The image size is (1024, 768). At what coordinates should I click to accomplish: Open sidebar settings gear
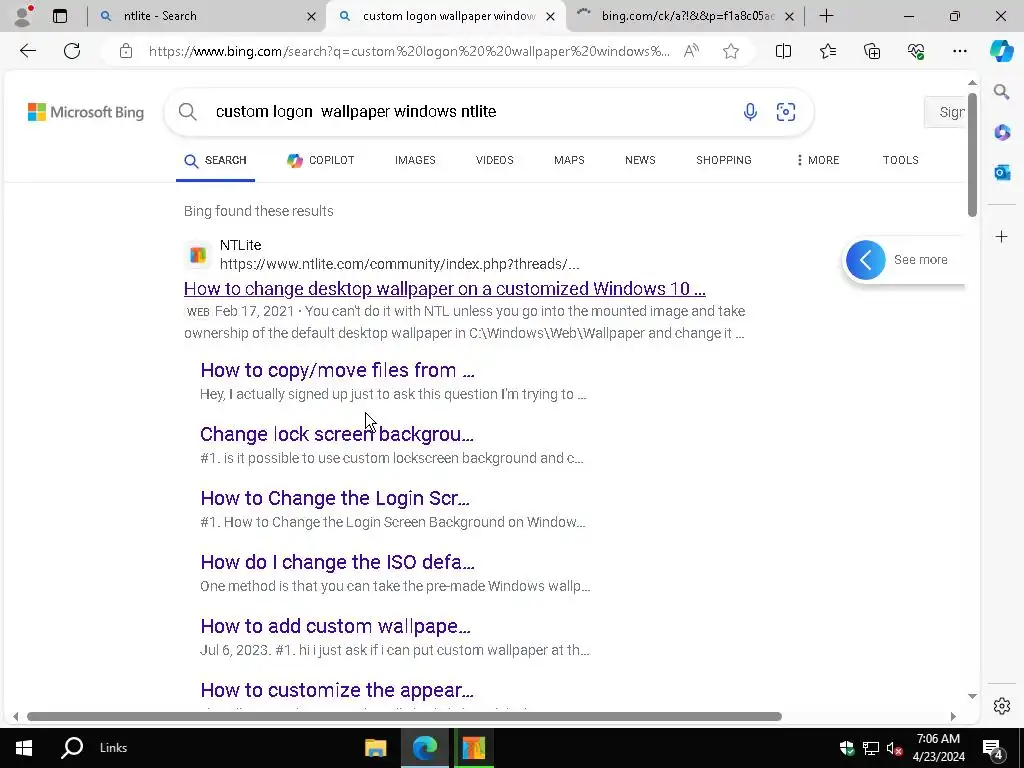coord(1002,706)
